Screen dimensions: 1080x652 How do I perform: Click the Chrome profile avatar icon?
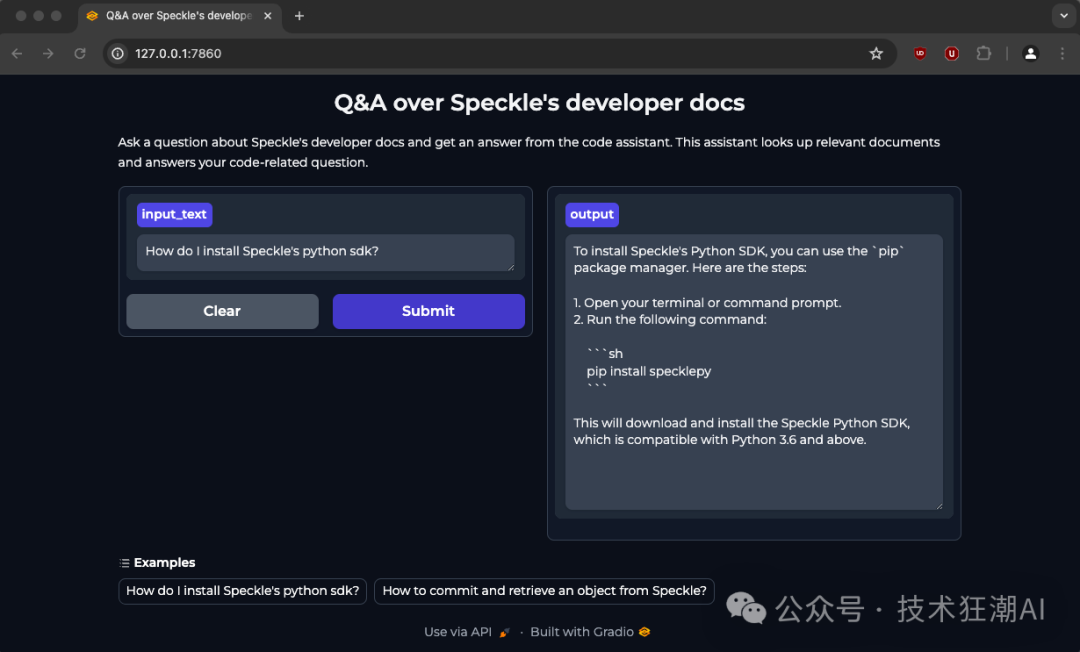[1031, 53]
